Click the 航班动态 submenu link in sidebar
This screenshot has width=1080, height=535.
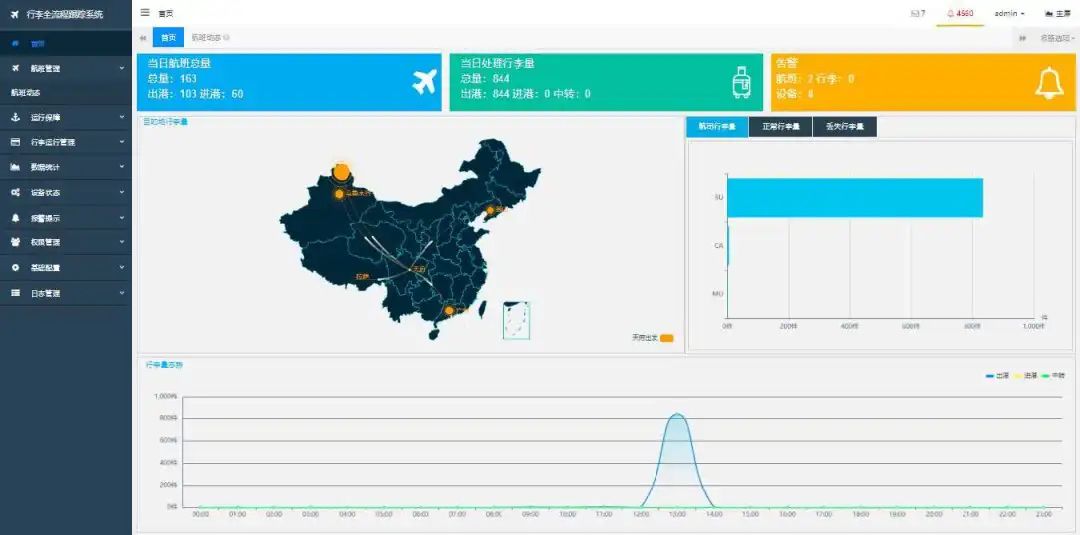click(x=26, y=92)
